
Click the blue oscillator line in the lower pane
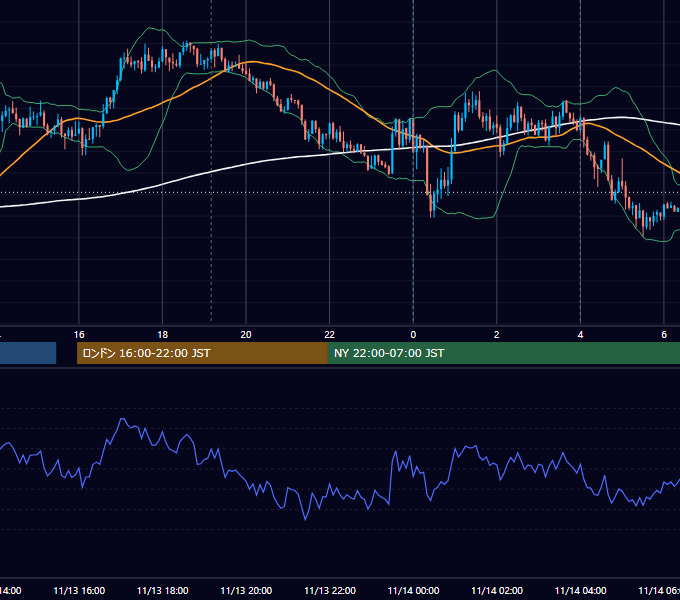(x=330, y=485)
